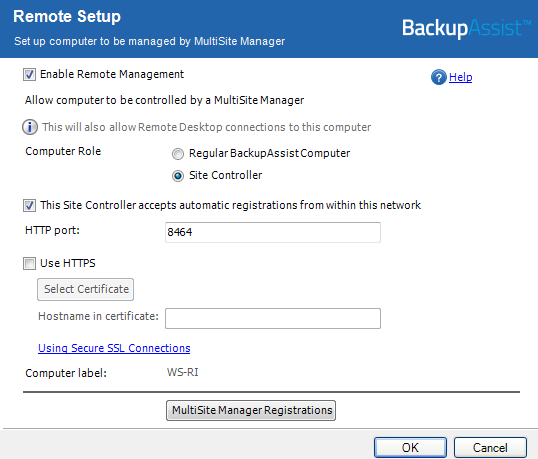Enable the Use HTTPS checkbox
The height and width of the screenshot is (459, 538).
click(x=29, y=263)
